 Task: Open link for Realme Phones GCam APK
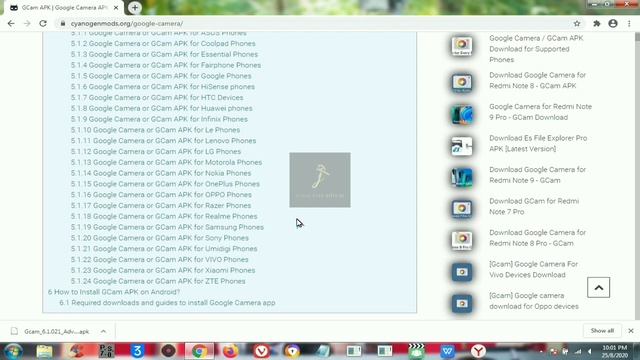click(x=164, y=216)
